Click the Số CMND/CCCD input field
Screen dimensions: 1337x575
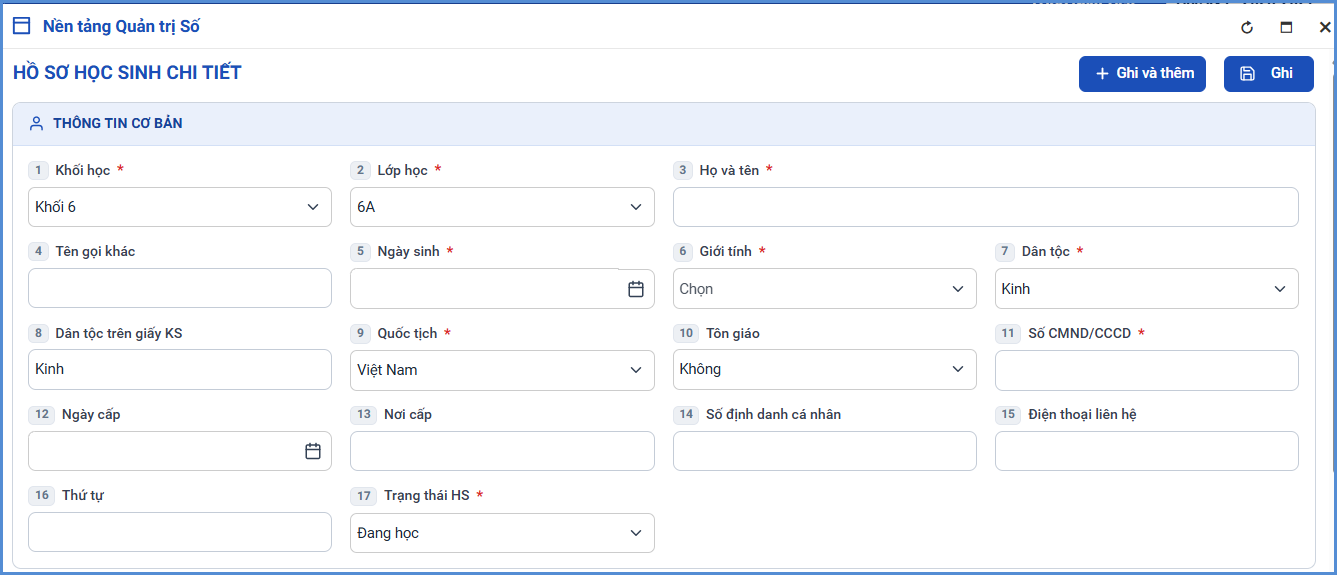click(1147, 370)
